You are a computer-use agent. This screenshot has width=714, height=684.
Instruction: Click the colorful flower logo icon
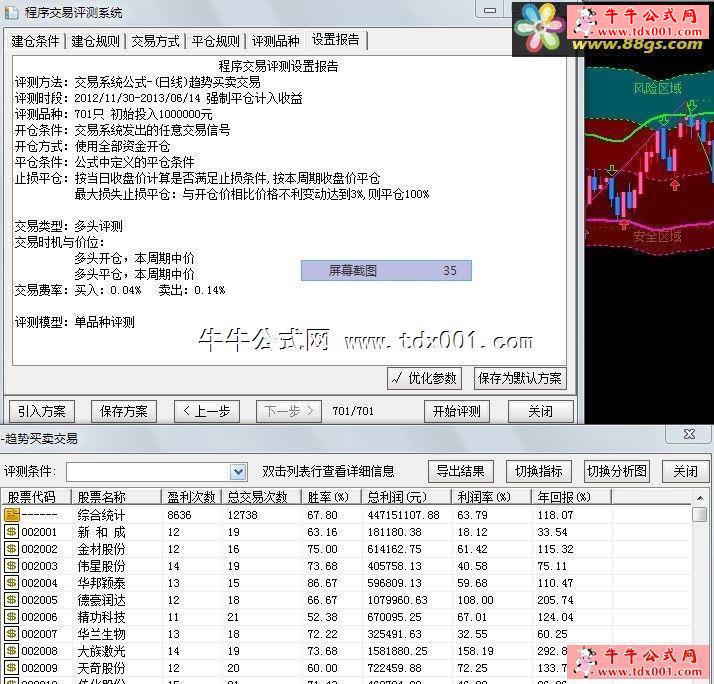540,28
